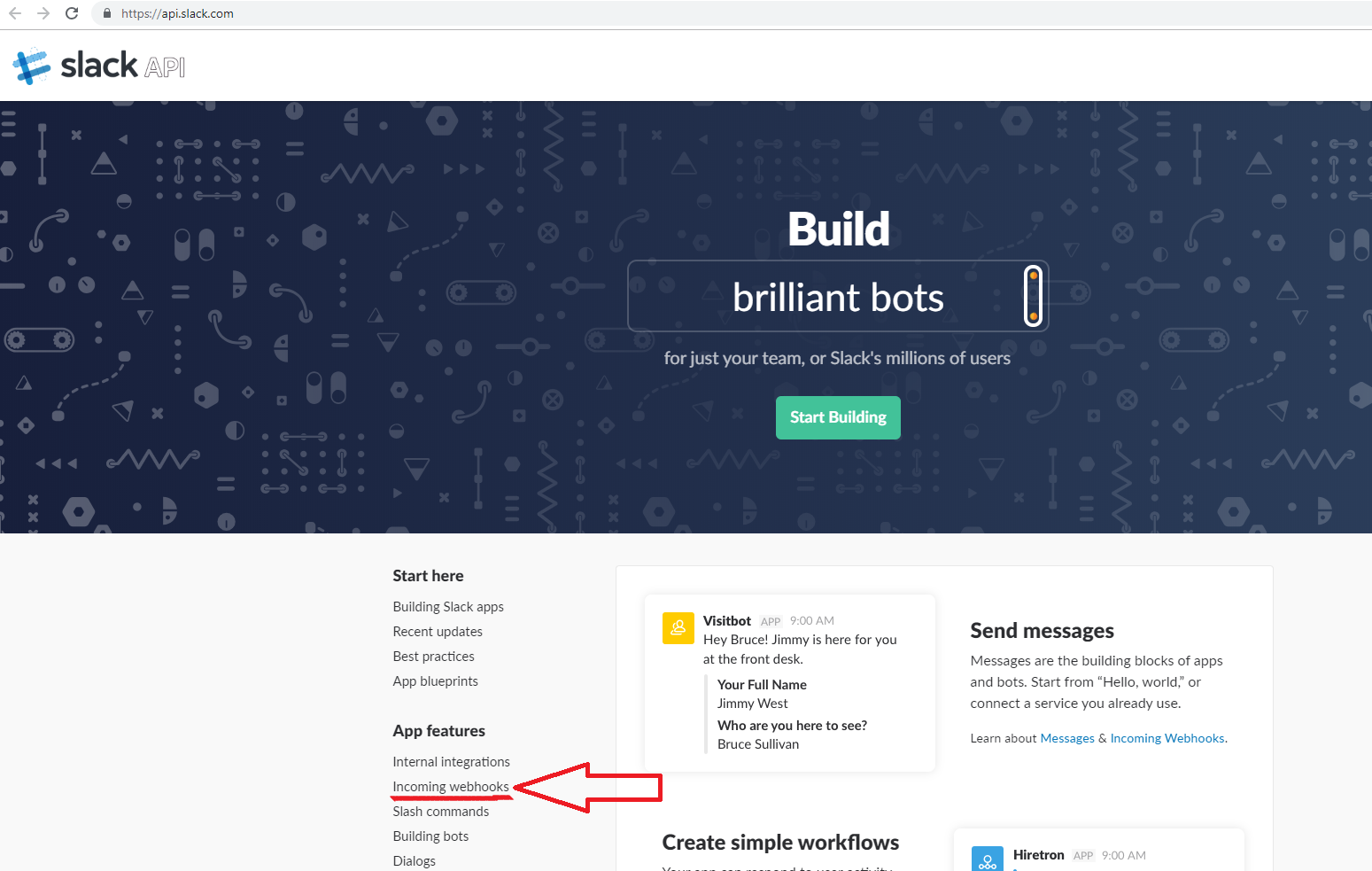Open Building bots link
This screenshot has height=871, width=1372.
(431, 836)
